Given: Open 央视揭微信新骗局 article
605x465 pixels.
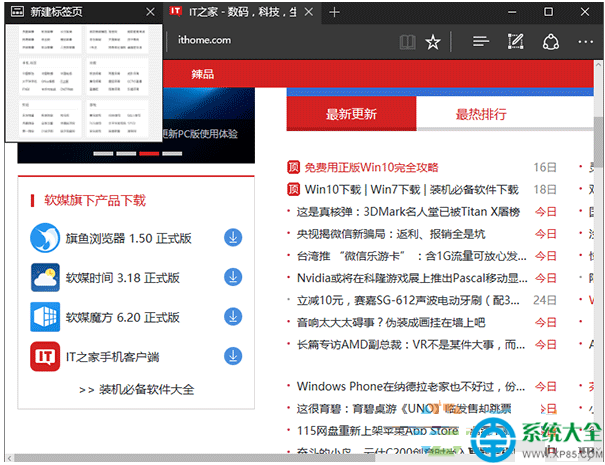Looking at the screenshot, I should [x=391, y=234].
